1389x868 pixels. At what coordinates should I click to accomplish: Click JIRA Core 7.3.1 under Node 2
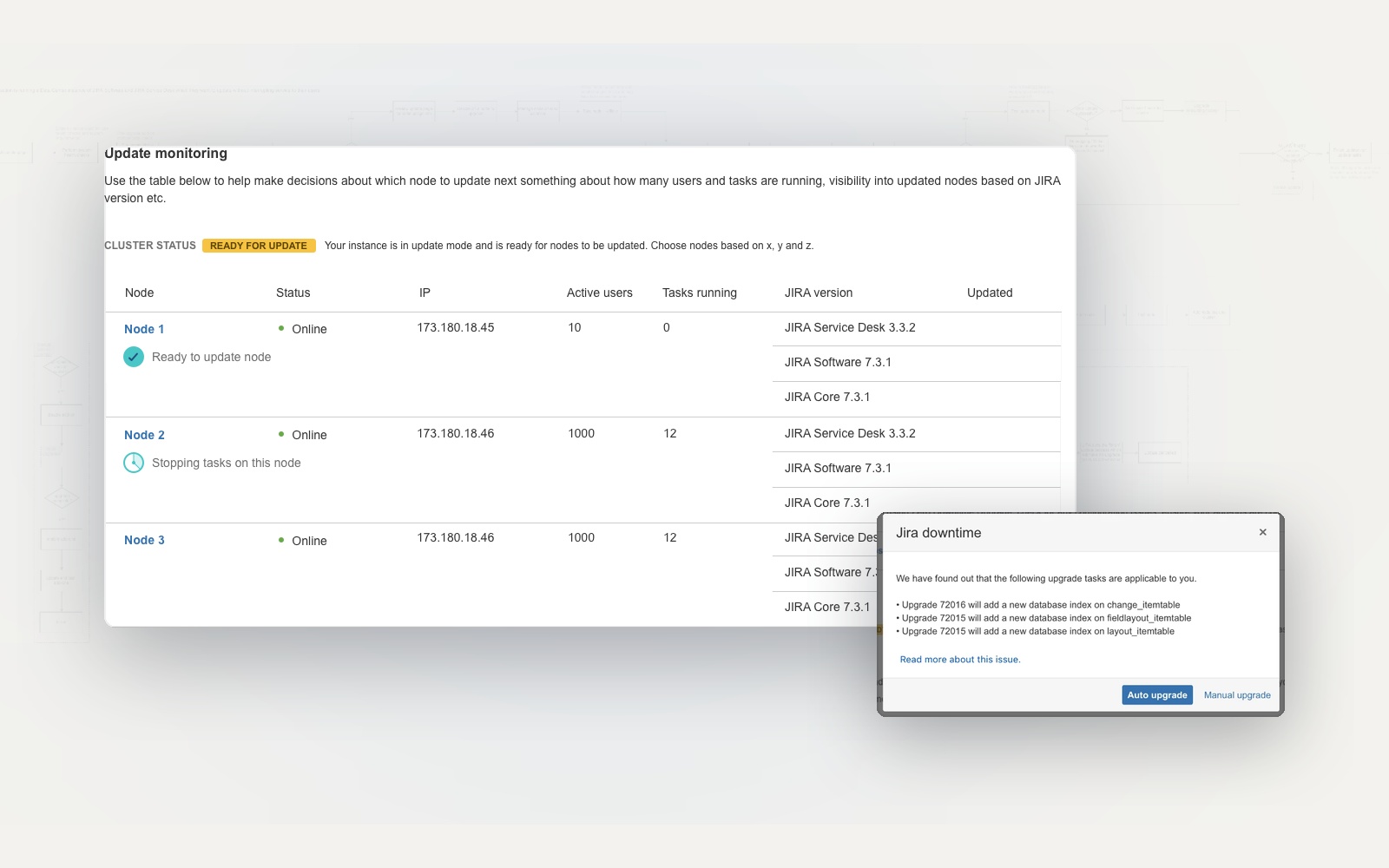pos(827,503)
